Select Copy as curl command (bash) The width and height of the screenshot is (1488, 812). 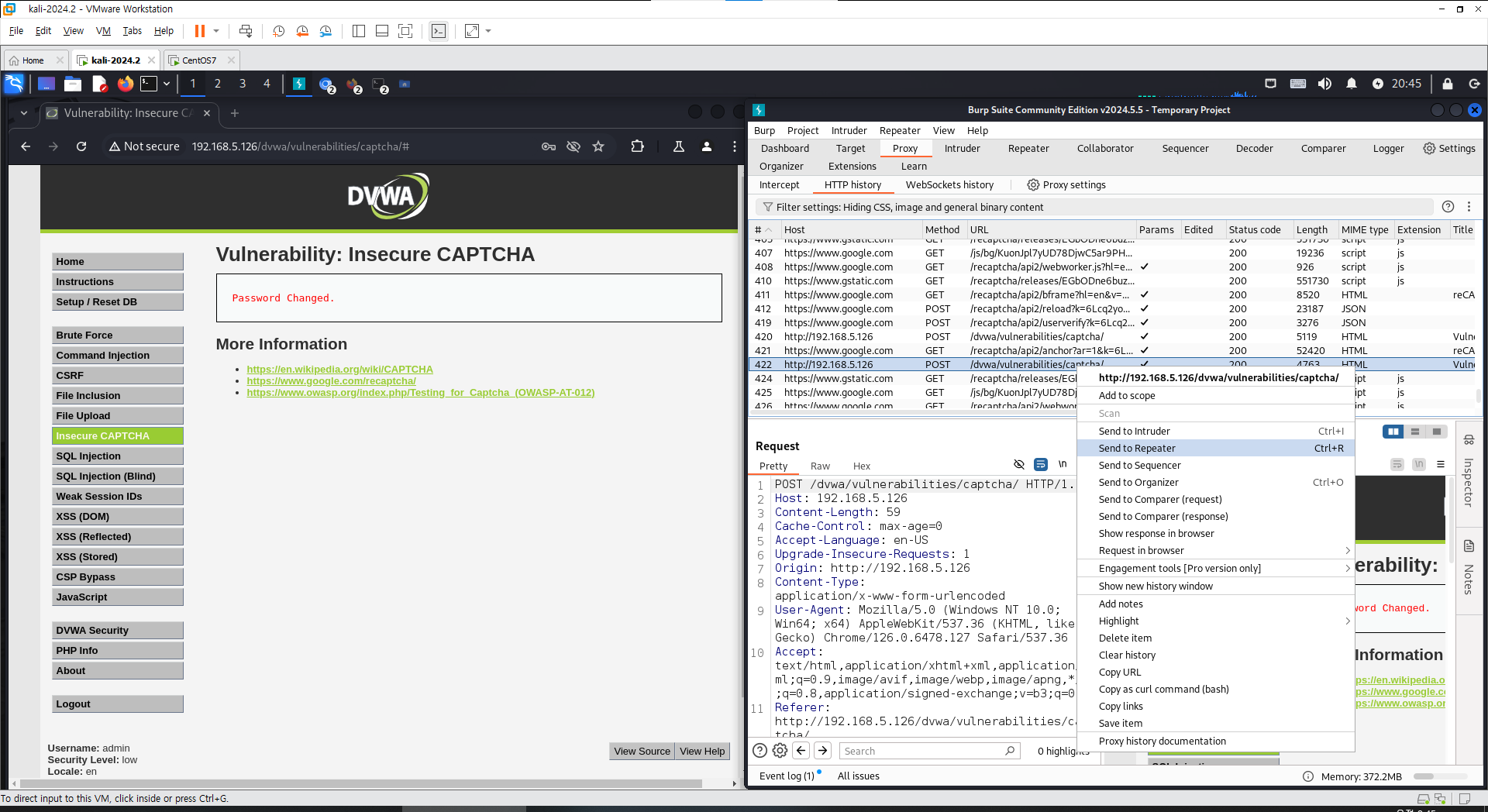point(1215,690)
